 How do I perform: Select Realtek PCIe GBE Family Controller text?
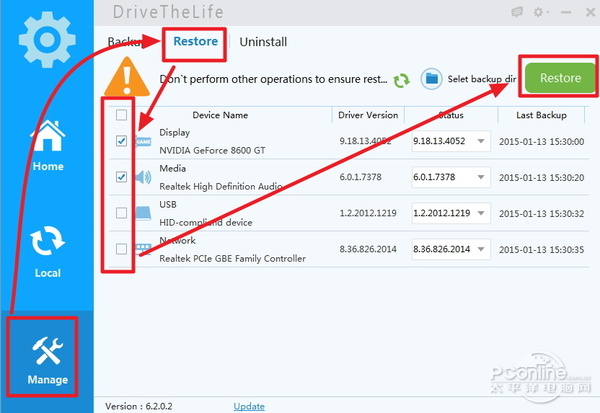tap(232, 258)
